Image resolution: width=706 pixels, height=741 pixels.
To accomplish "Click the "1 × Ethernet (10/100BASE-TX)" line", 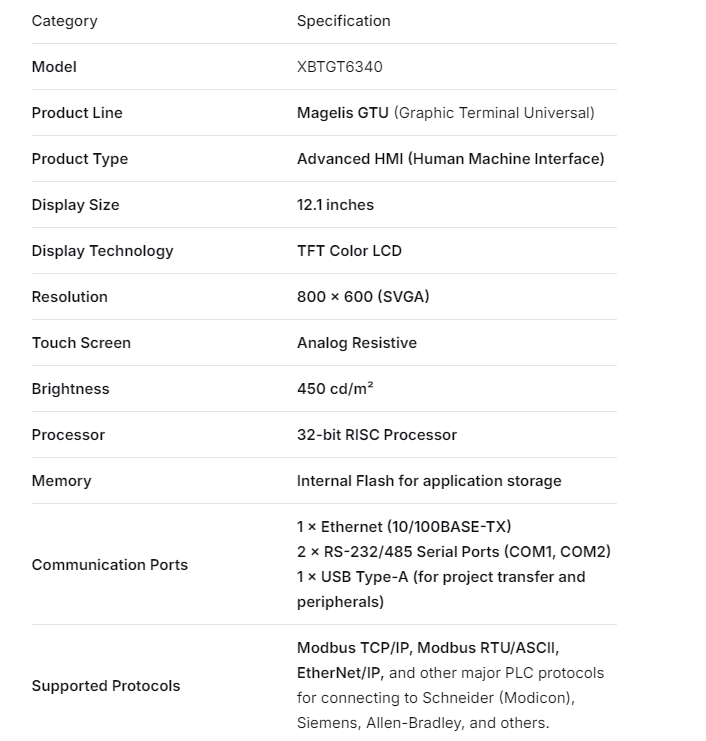I will point(404,527).
